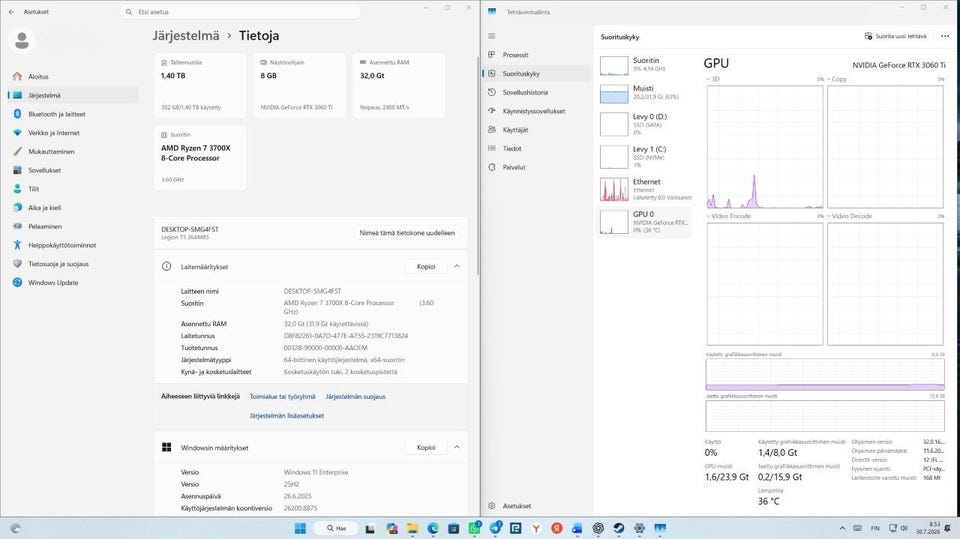Click Nimeä tämä tietokone uudelleen button
The height and width of the screenshot is (539, 960).
click(x=407, y=233)
